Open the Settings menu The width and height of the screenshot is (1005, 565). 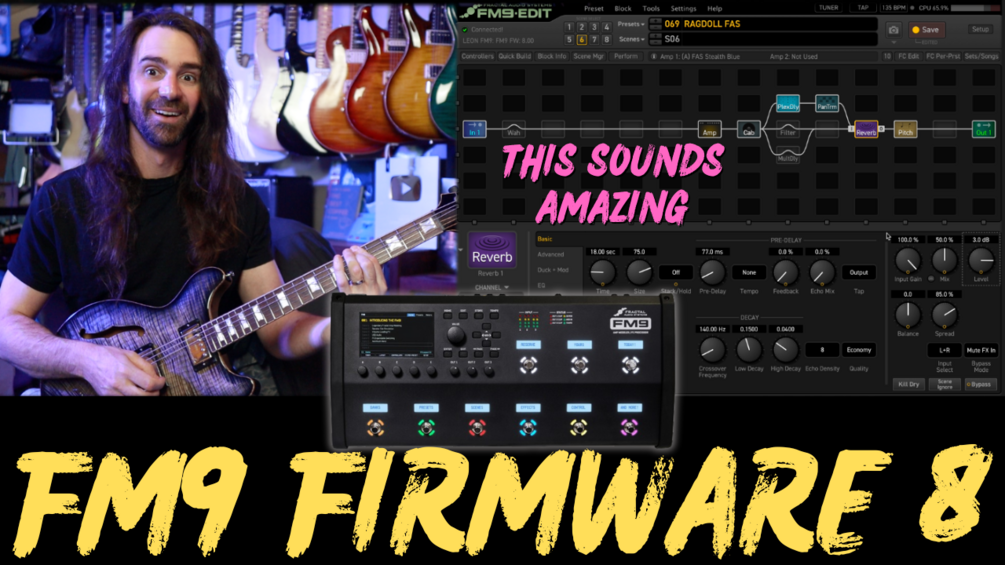pos(683,9)
